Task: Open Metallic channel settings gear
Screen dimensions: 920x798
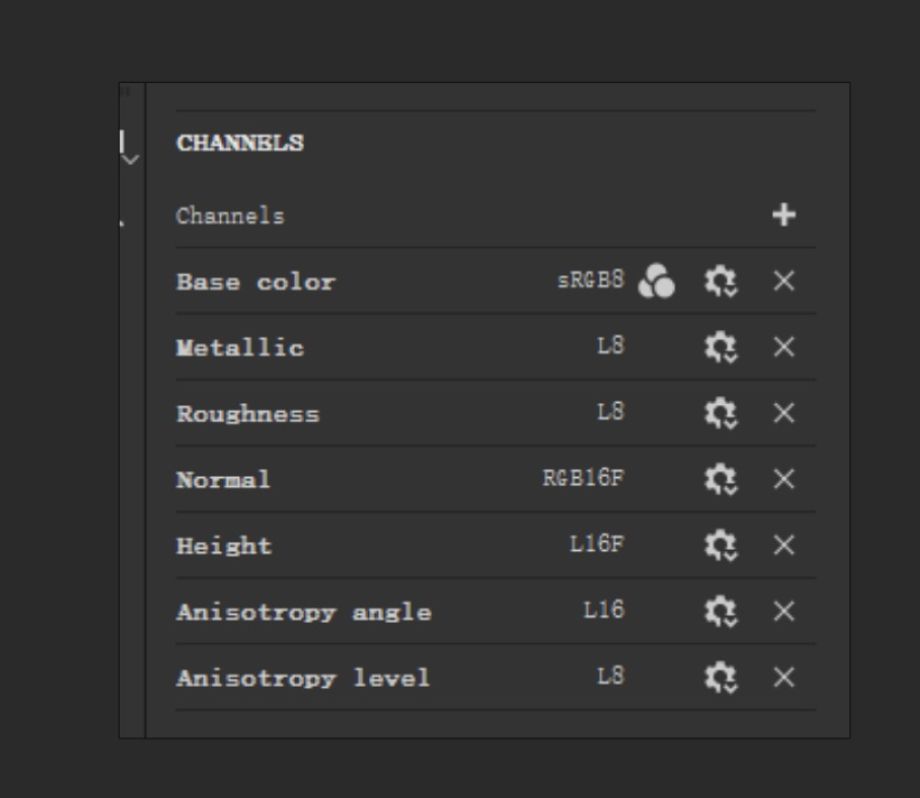Action: click(720, 348)
